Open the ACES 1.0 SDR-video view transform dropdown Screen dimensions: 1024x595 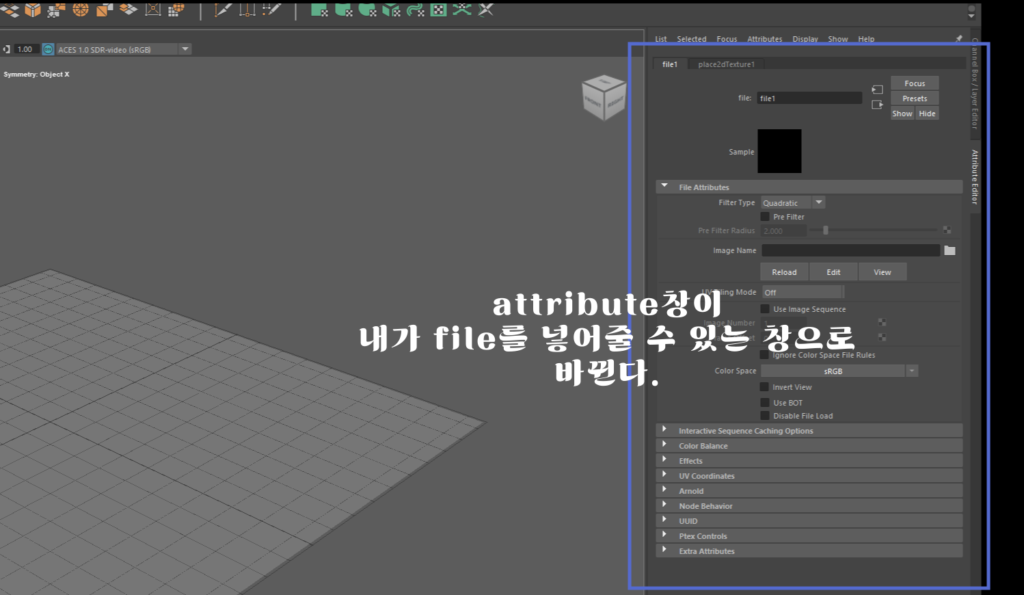123,49
